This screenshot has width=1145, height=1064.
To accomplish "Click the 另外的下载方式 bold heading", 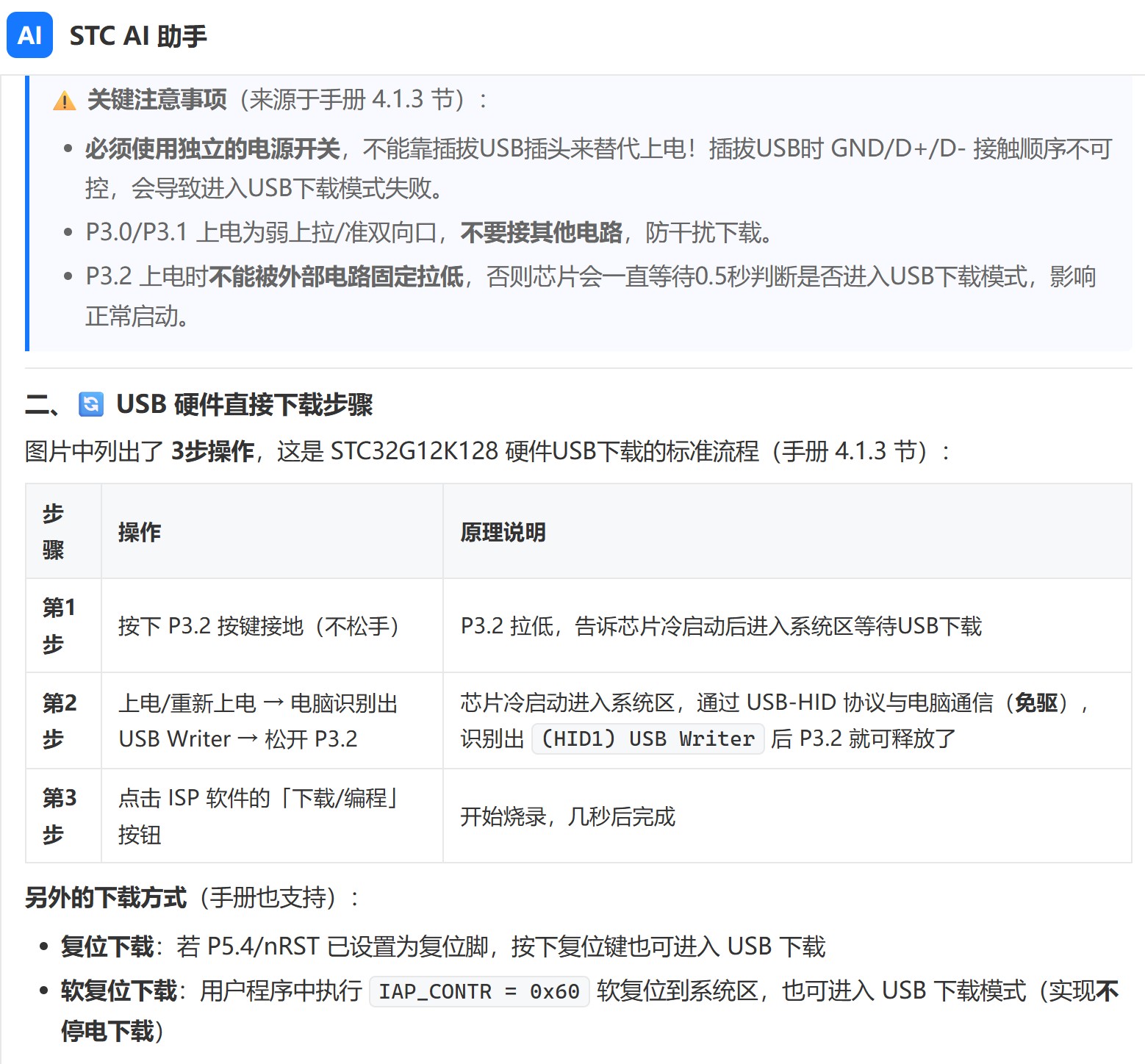I will click(106, 897).
